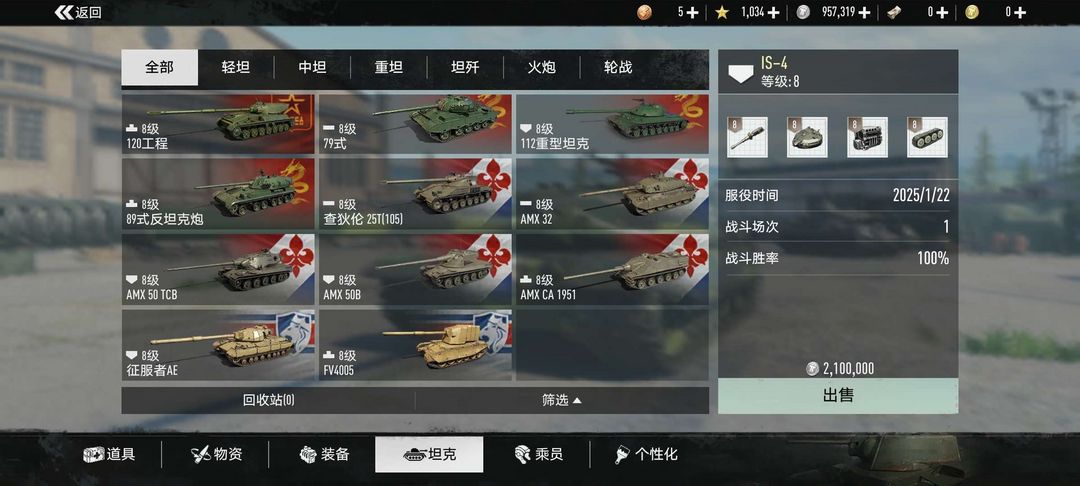Open the engine module icon

867,137
